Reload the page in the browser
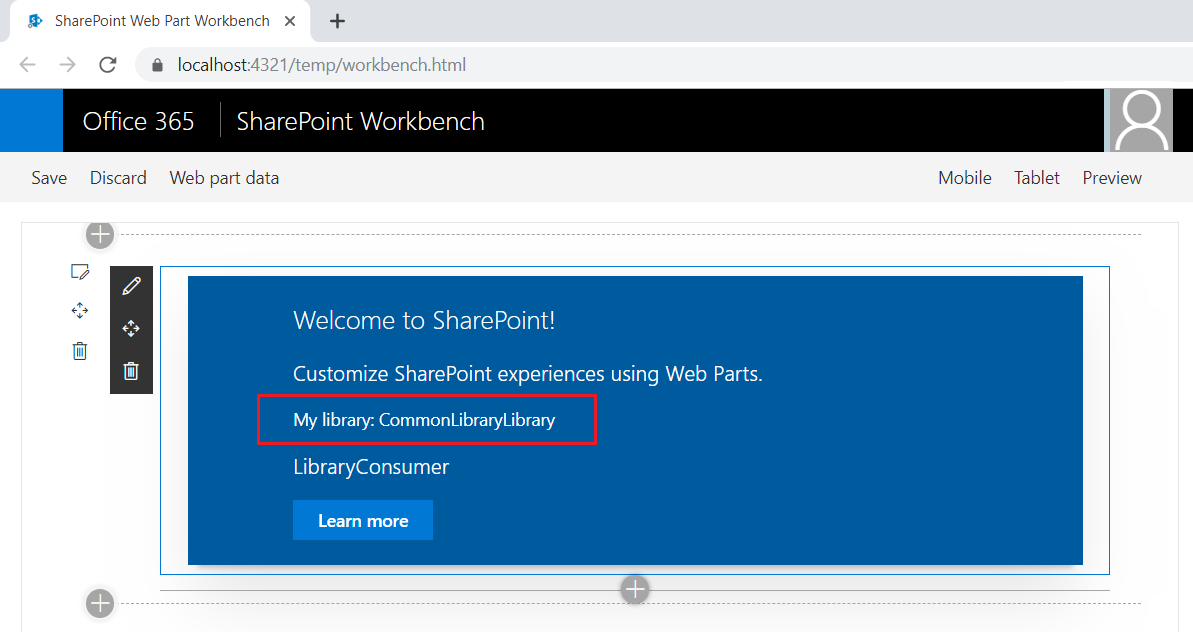The height and width of the screenshot is (632, 1193). coord(108,65)
